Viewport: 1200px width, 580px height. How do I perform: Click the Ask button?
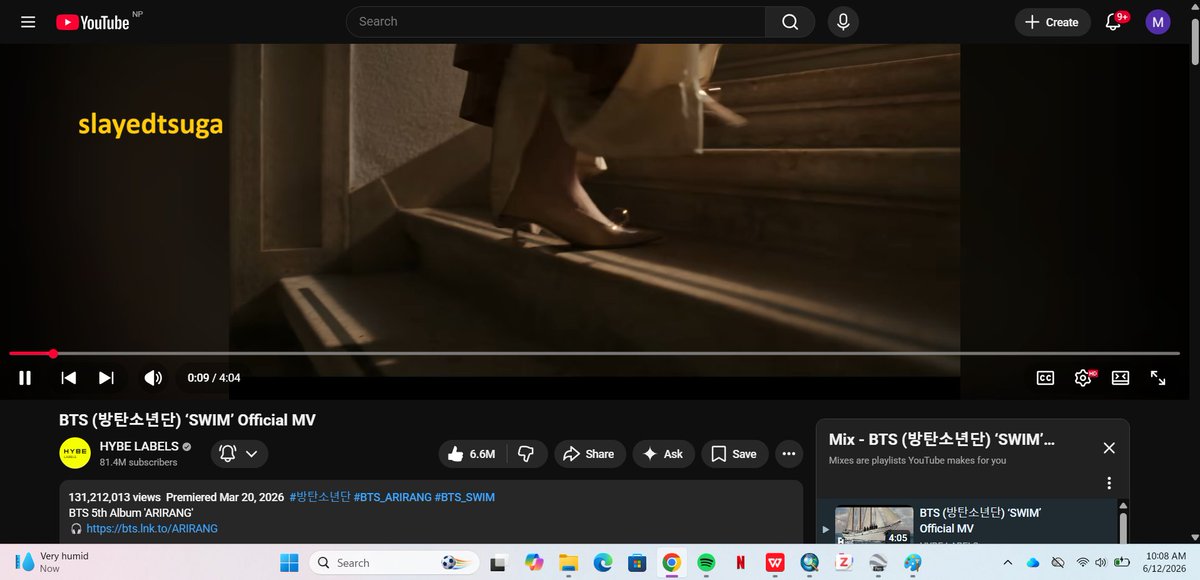point(663,454)
